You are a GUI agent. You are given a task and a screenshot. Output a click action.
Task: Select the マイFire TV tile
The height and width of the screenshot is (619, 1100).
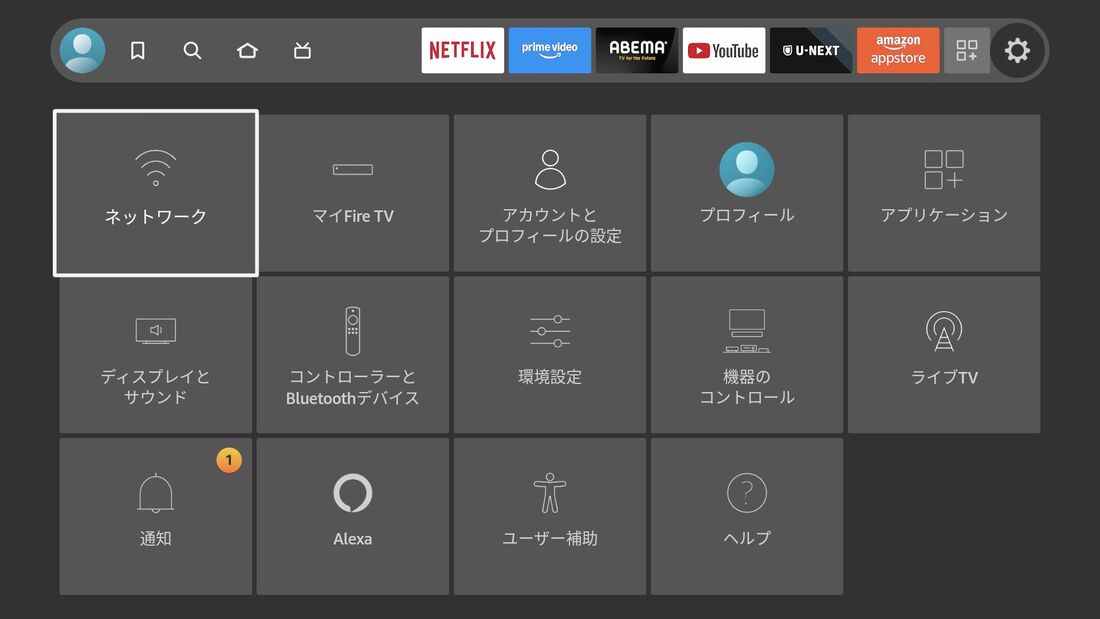coord(352,192)
